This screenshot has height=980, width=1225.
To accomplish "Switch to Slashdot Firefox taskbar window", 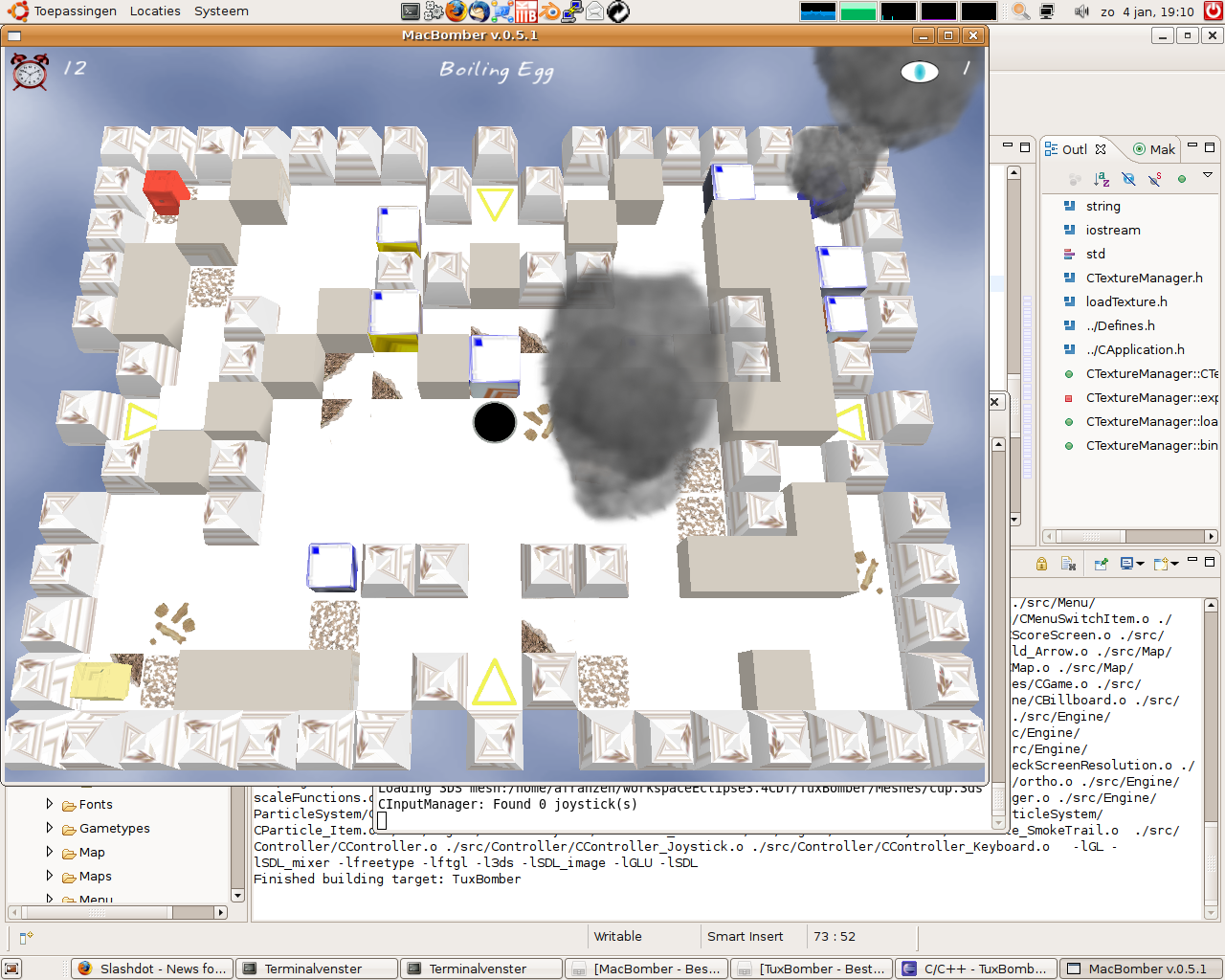I will point(152,969).
